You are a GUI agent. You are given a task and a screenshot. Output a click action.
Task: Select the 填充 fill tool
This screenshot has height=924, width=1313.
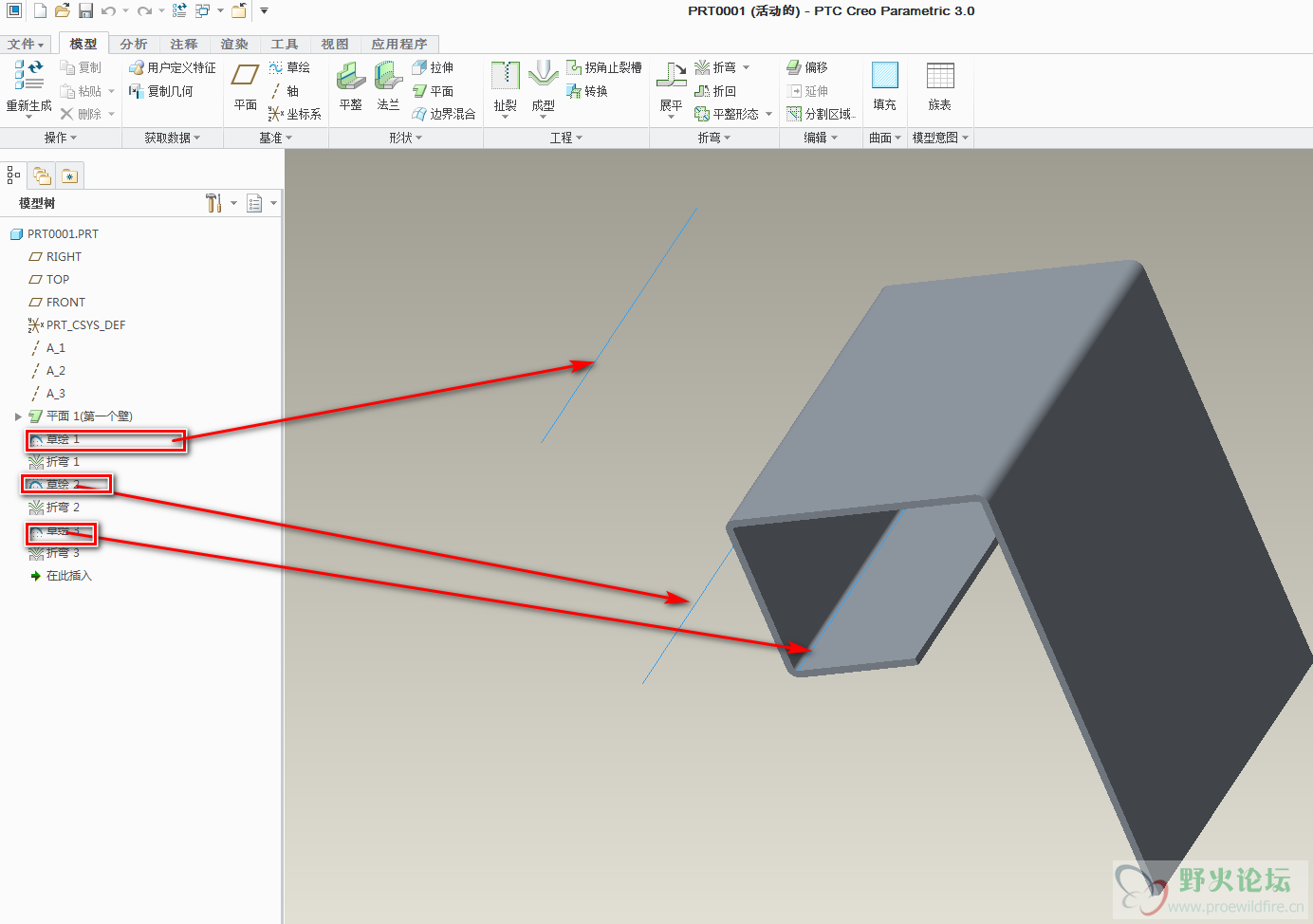pos(885,87)
